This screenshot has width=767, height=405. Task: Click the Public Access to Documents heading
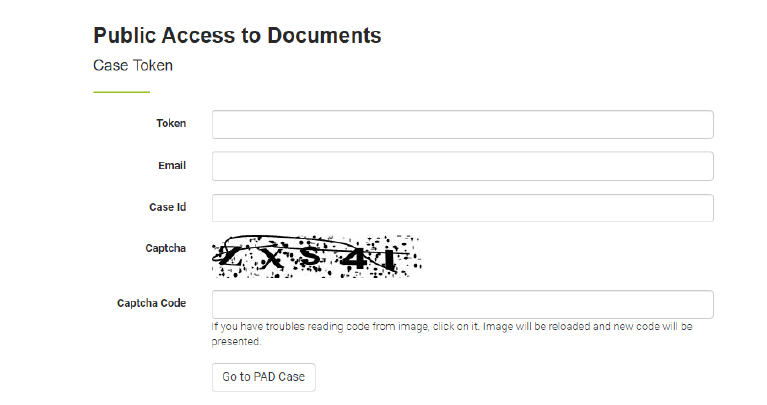[x=237, y=36]
